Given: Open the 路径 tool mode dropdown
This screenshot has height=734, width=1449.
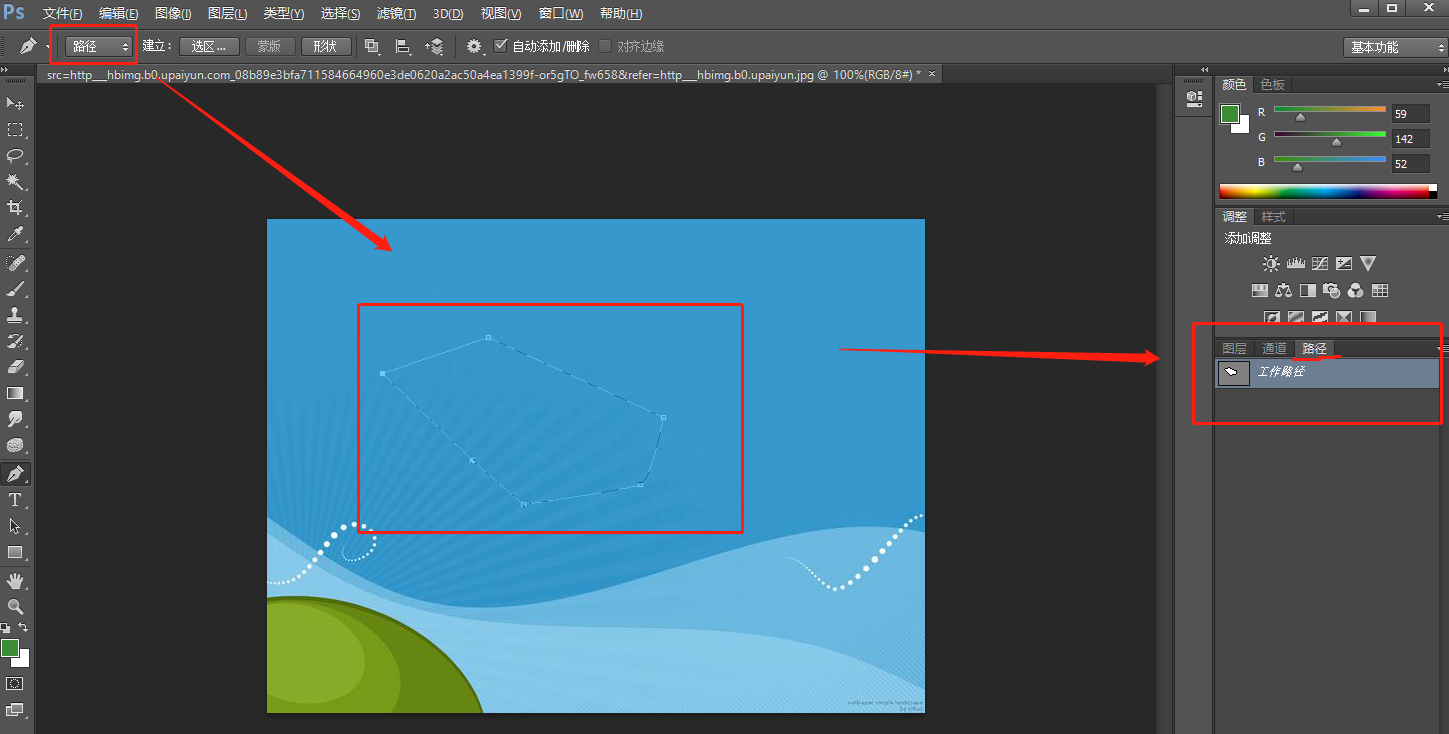Looking at the screenshot, I should (x=100, y=46).
